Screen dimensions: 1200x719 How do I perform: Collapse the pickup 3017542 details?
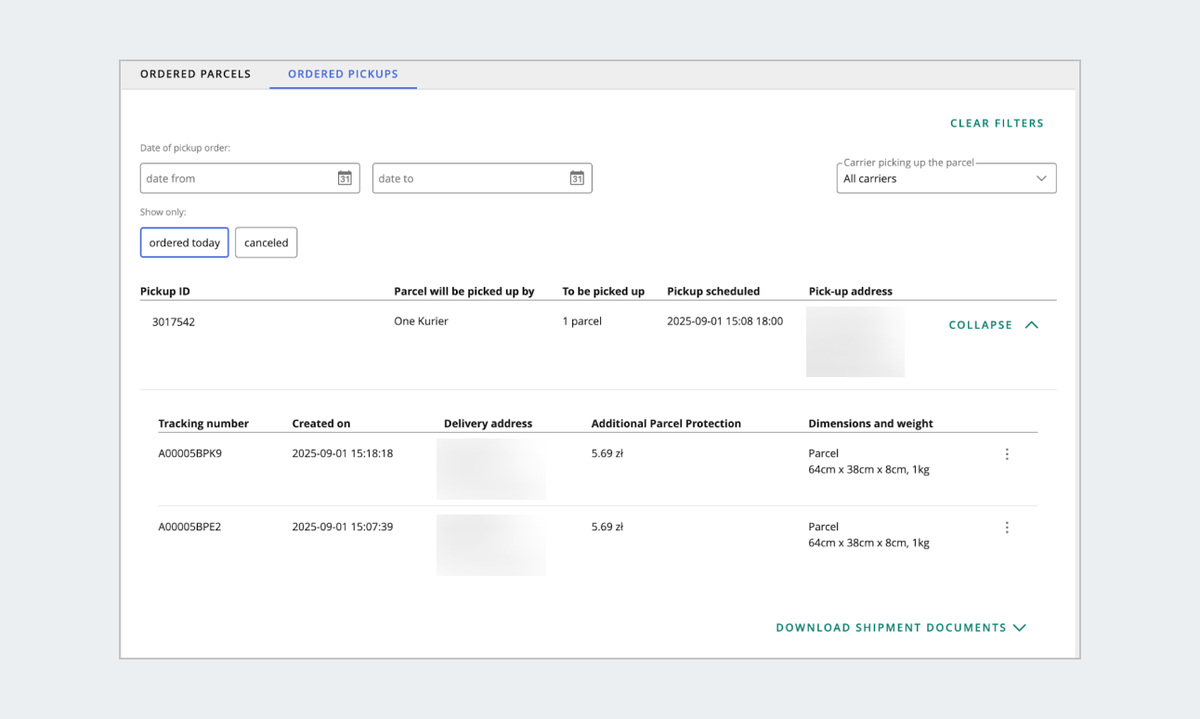coord(980,325)
